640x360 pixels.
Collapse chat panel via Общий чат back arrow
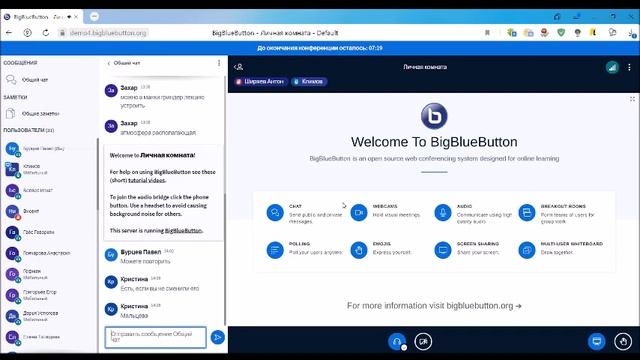point(123,63)
